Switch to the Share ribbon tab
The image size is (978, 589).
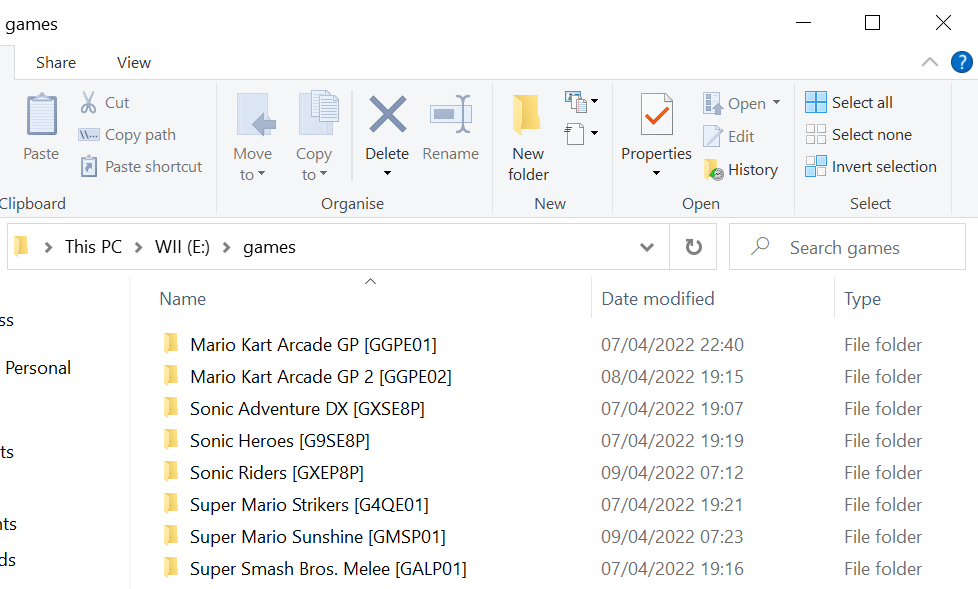point(56,62)
